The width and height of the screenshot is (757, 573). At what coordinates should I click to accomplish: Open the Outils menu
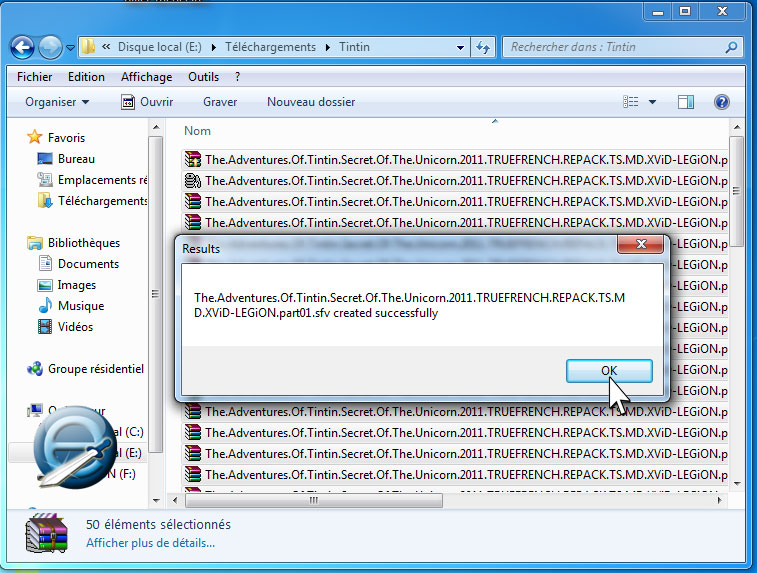[x=203, y=77]
